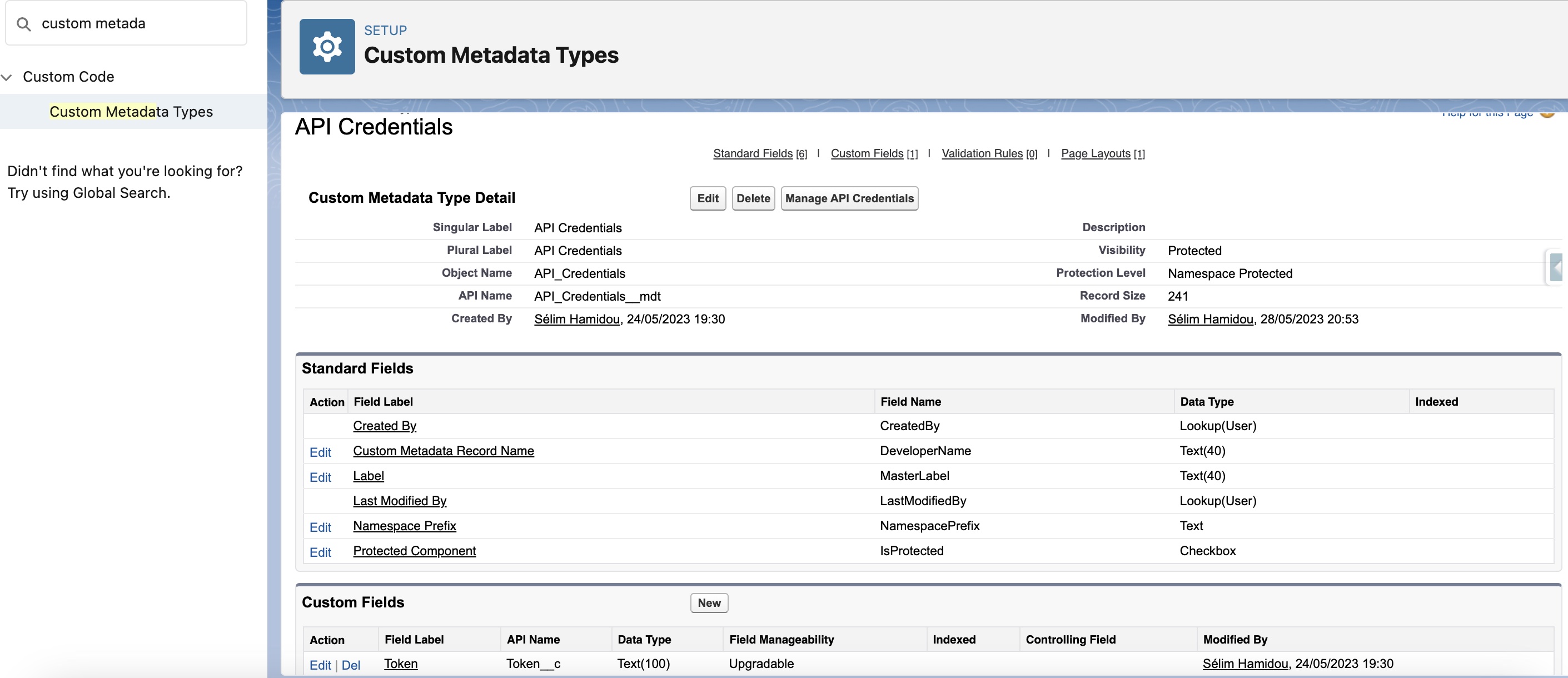Click the NamespacePrefix field name cell
1568x678 pixels.
929,526
